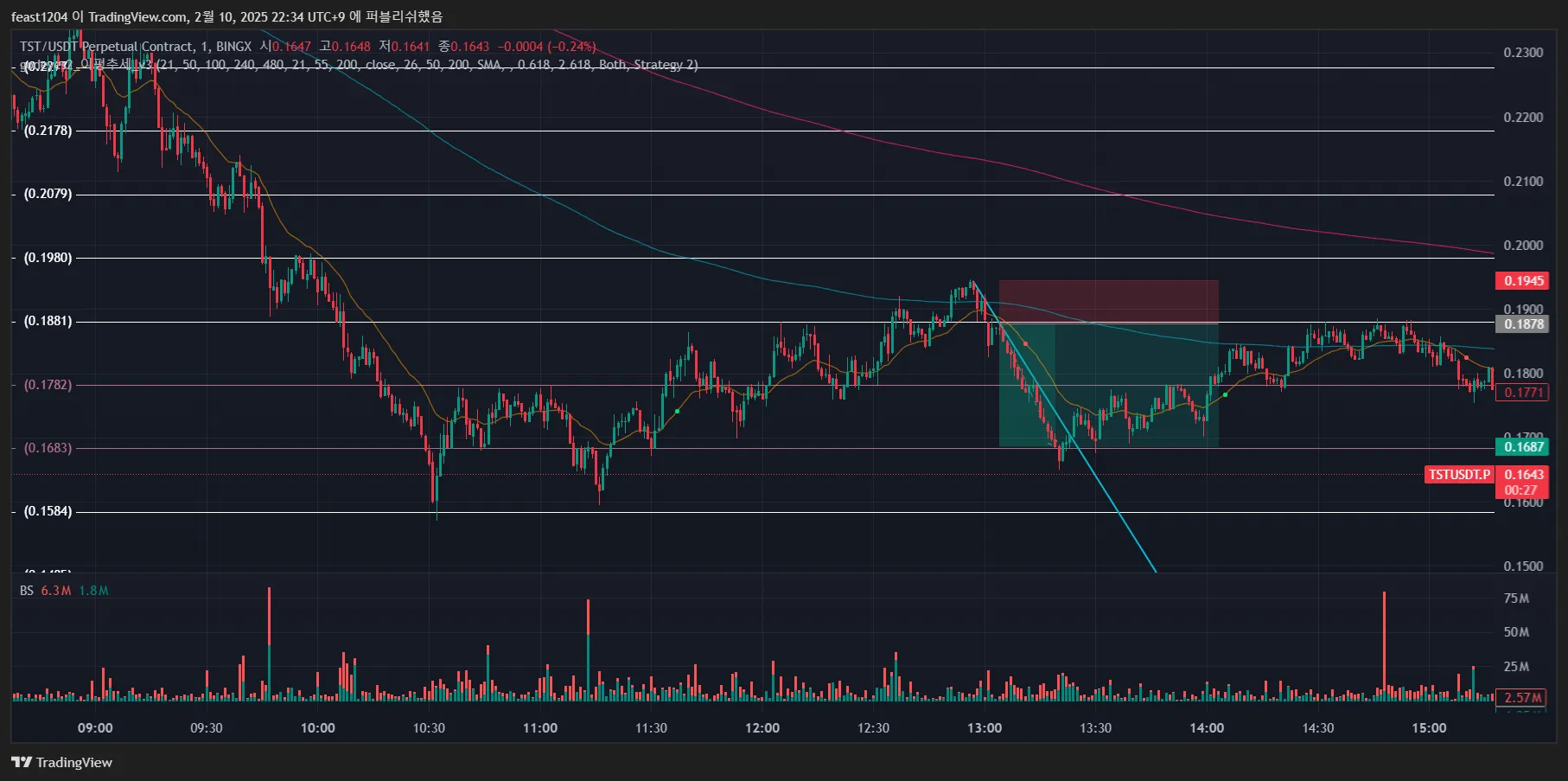Select the (0.1584) horizontal level label

(48, 511)
